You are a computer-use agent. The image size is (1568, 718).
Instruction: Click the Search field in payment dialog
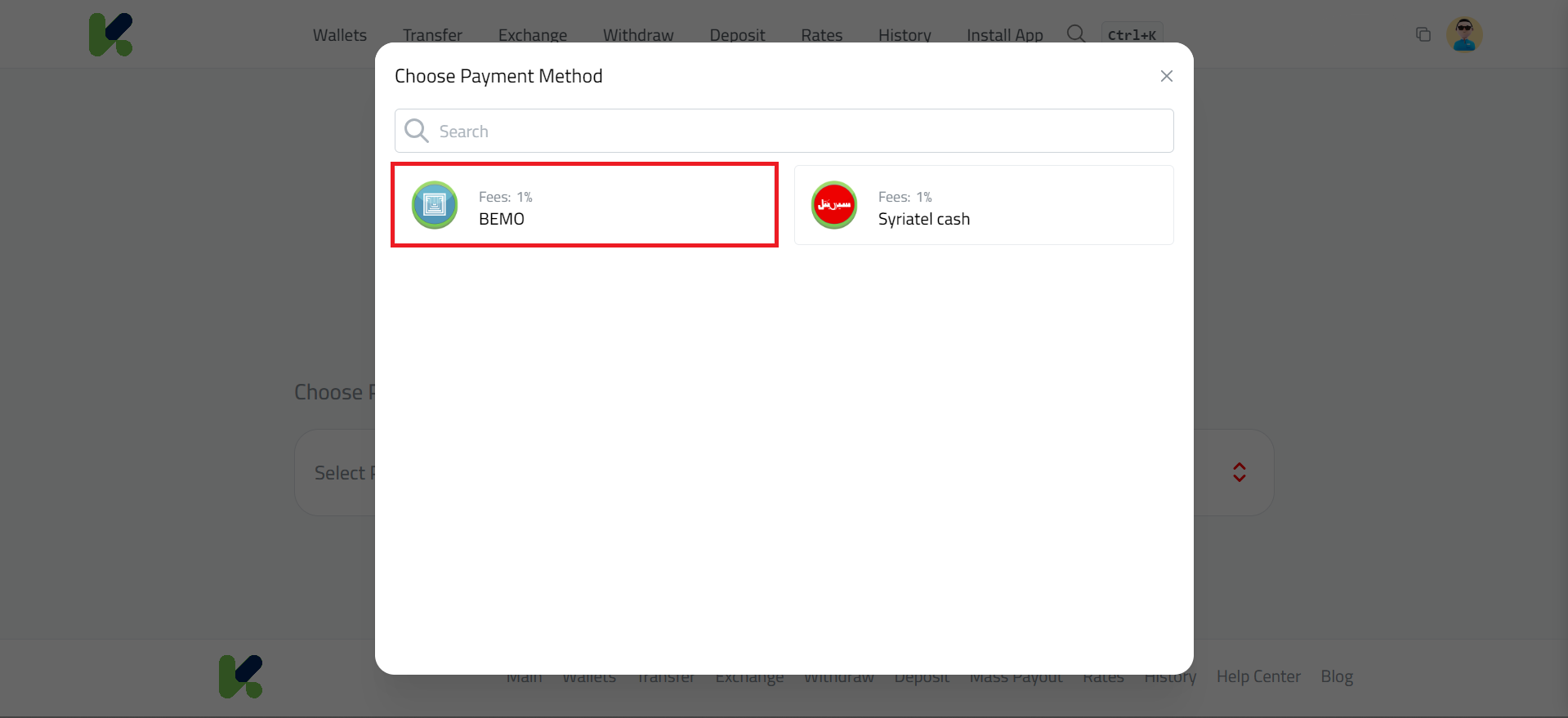tap(784, 131)
